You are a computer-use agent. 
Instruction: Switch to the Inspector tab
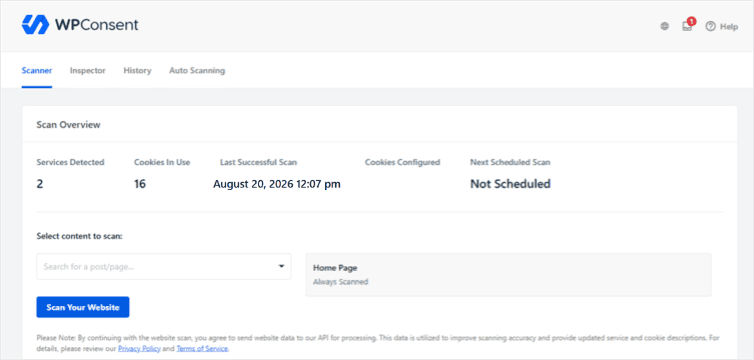click(88, 70)
